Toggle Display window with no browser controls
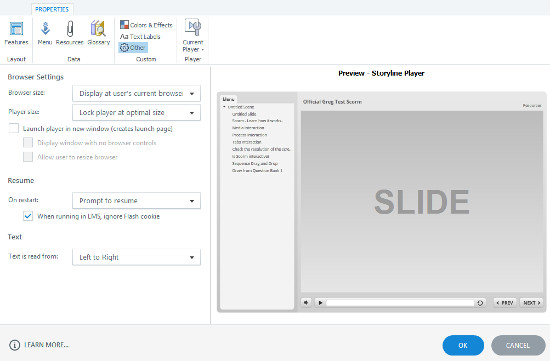The width and height of the screenshot is (550, 361). pyautogui.click(x=28, y=143)
